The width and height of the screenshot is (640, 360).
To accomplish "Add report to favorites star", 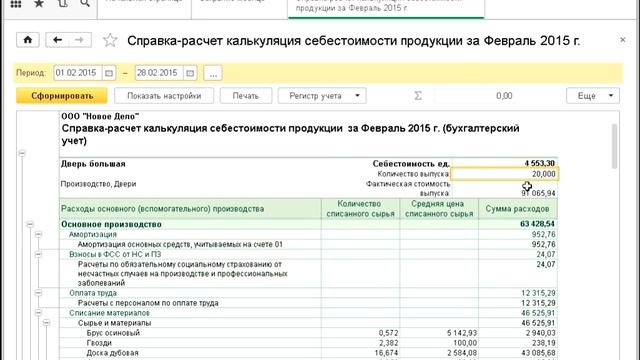I will point(110,40).
